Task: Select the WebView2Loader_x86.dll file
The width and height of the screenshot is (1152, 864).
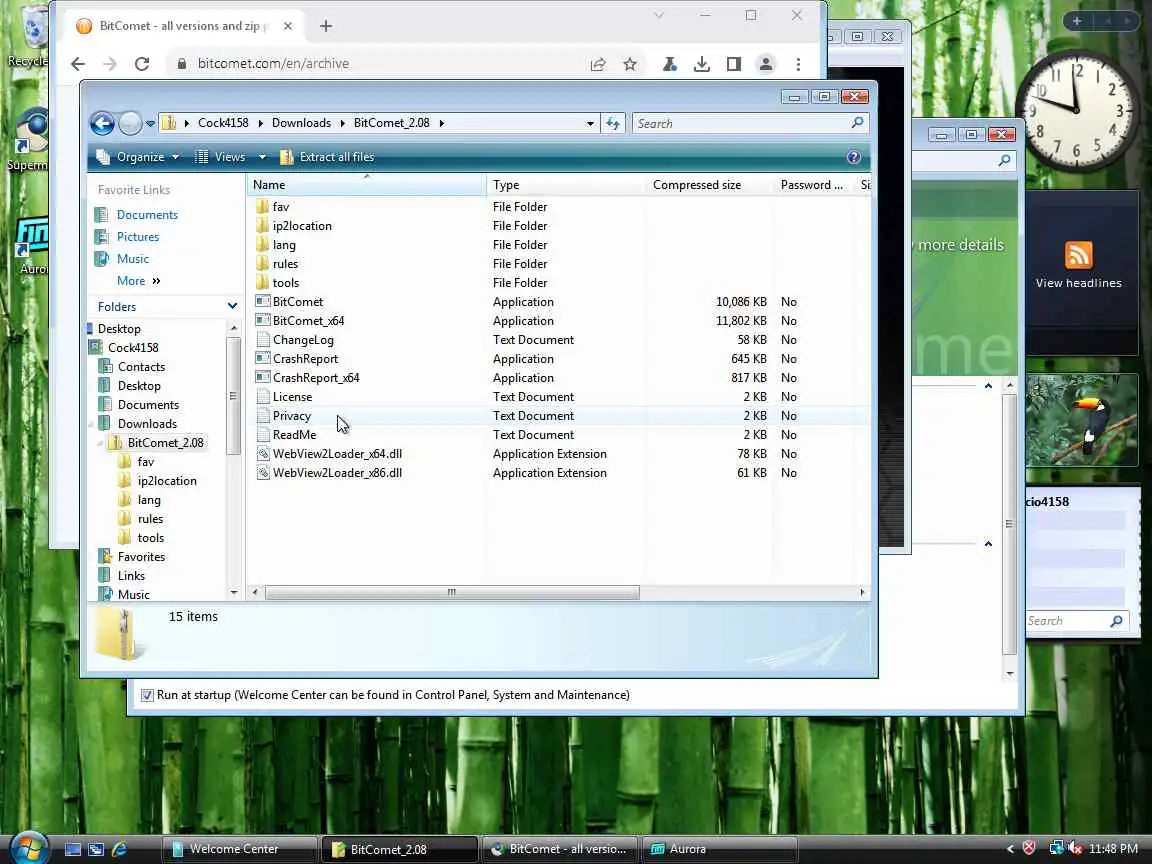Action: pos(337,473)
